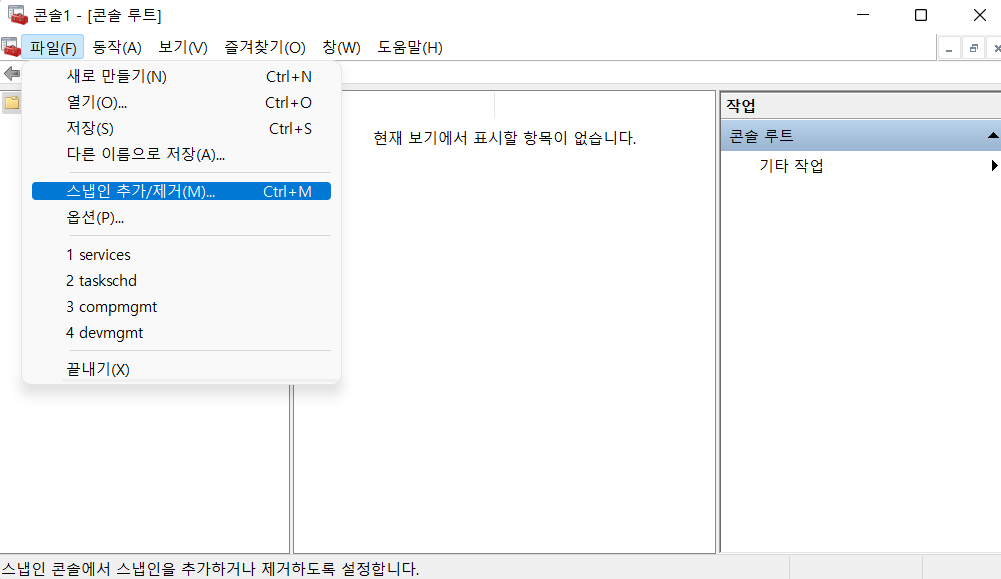Image resolution: width=1001 pixels, height=579 pixels.
Task: Expand the 기타 작업 submenu arrow
Action: click(x=994, y=166)
